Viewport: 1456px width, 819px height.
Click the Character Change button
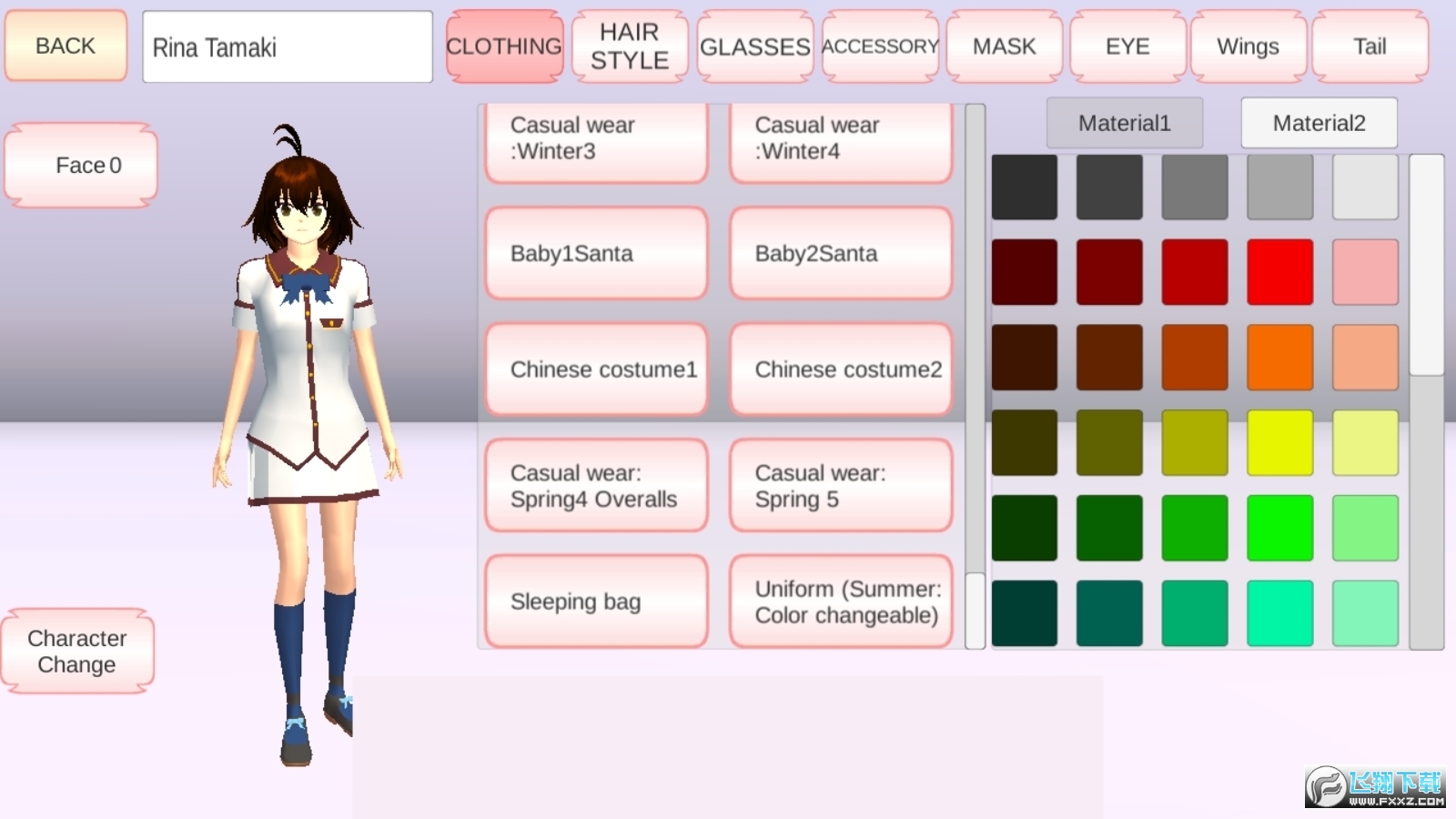coord(77,652)
